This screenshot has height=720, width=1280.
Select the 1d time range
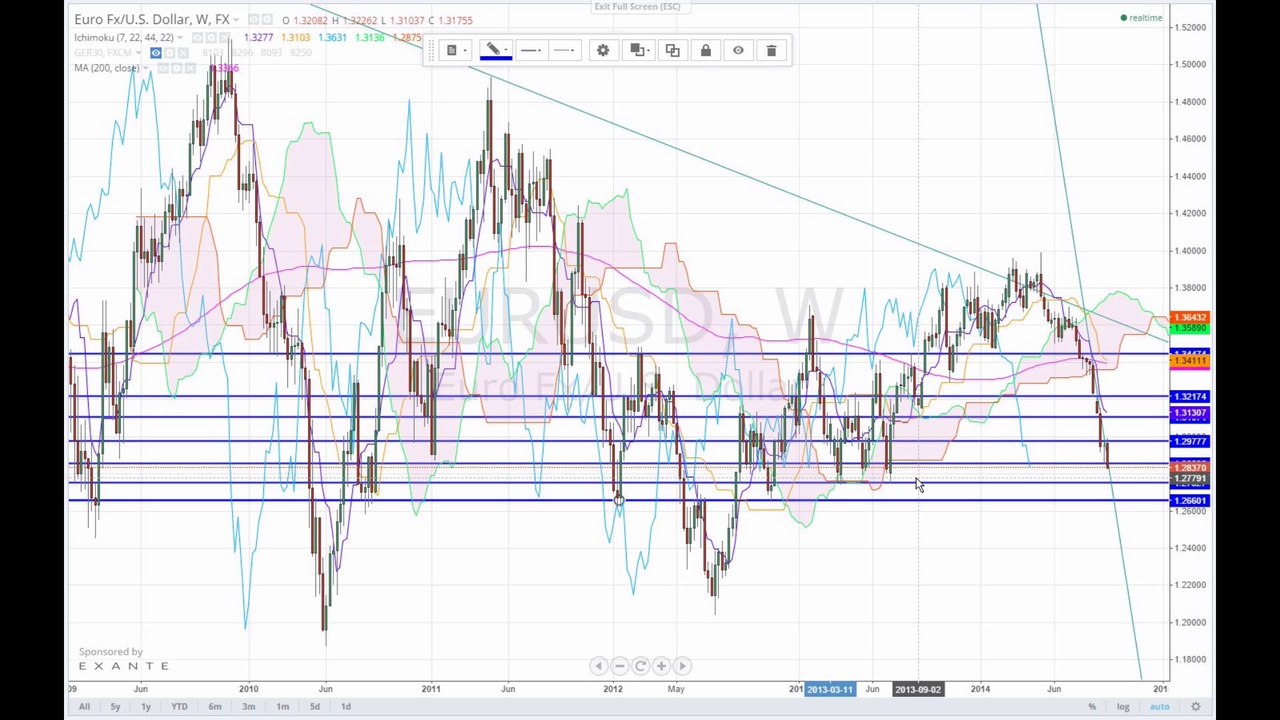click(346, 707)
